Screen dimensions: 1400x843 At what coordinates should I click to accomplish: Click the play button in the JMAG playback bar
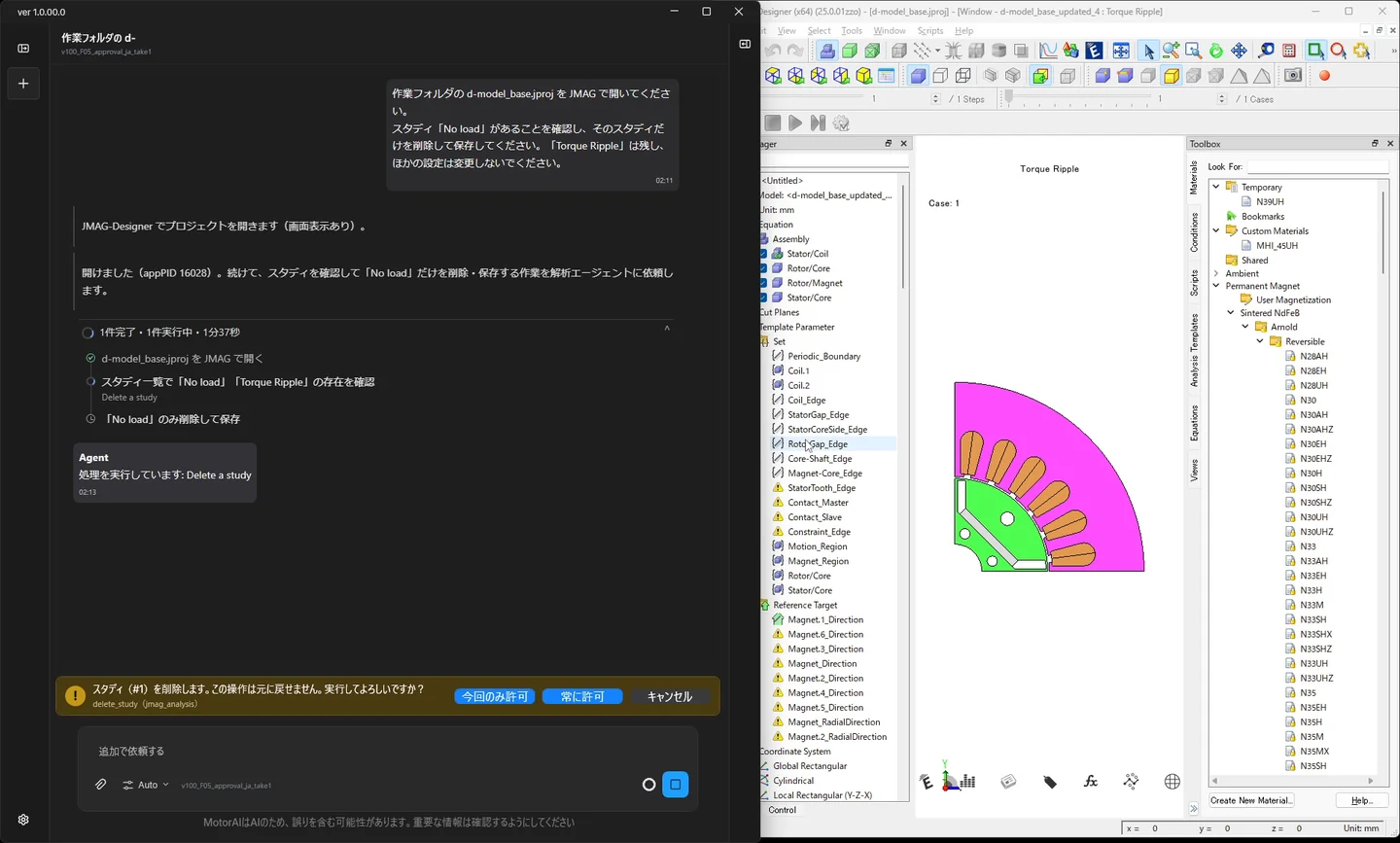pyautogui.click(x=795, y=123)
